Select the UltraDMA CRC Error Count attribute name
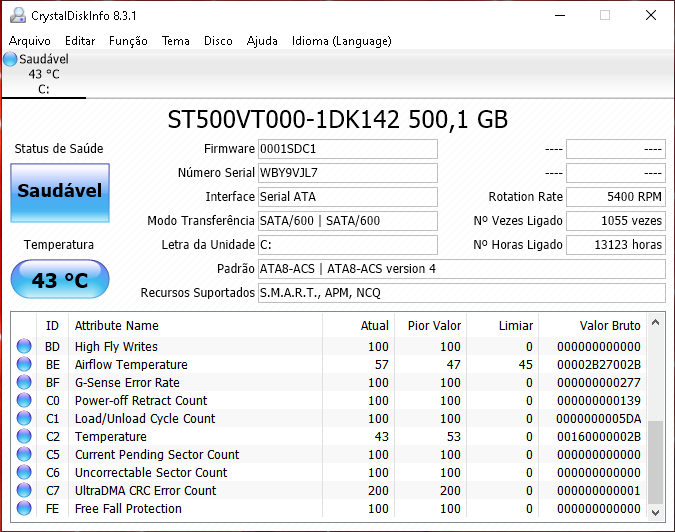This screenshot has width=675, height=532. (146, 491)
